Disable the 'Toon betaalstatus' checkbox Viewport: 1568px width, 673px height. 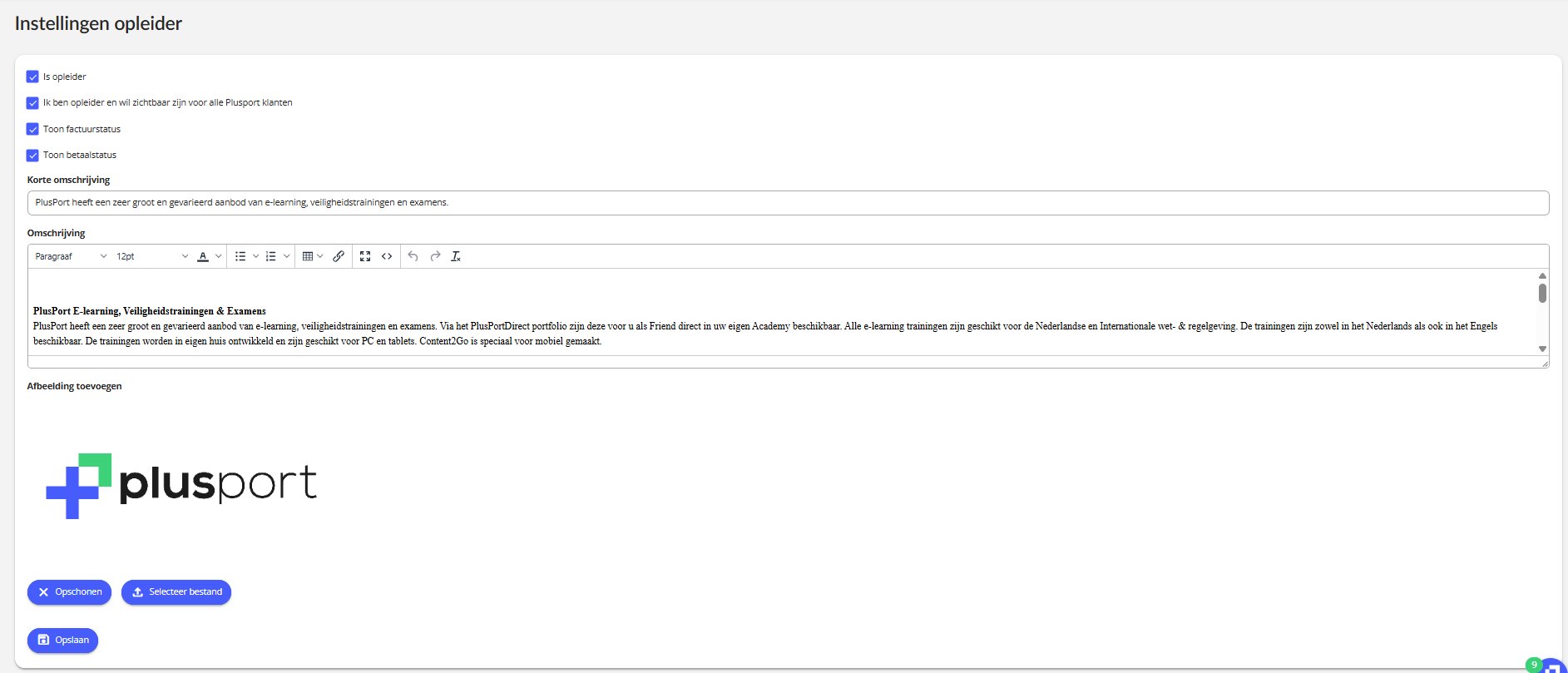(x=32, y=156)
